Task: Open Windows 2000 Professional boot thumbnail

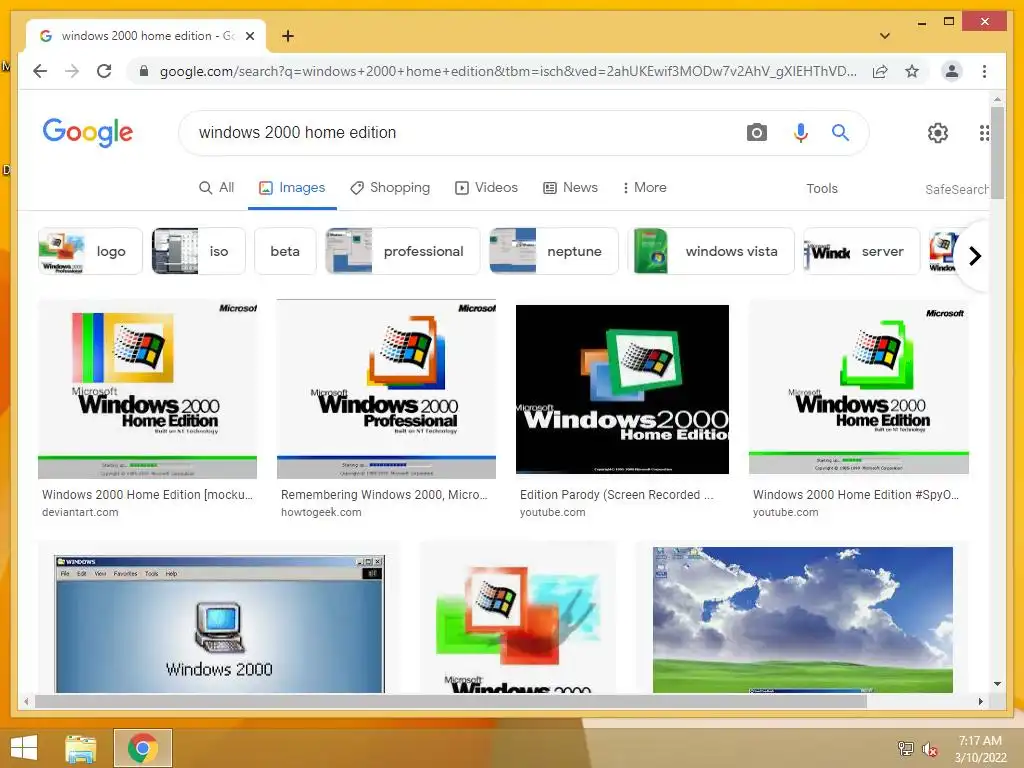Action: 387,389
